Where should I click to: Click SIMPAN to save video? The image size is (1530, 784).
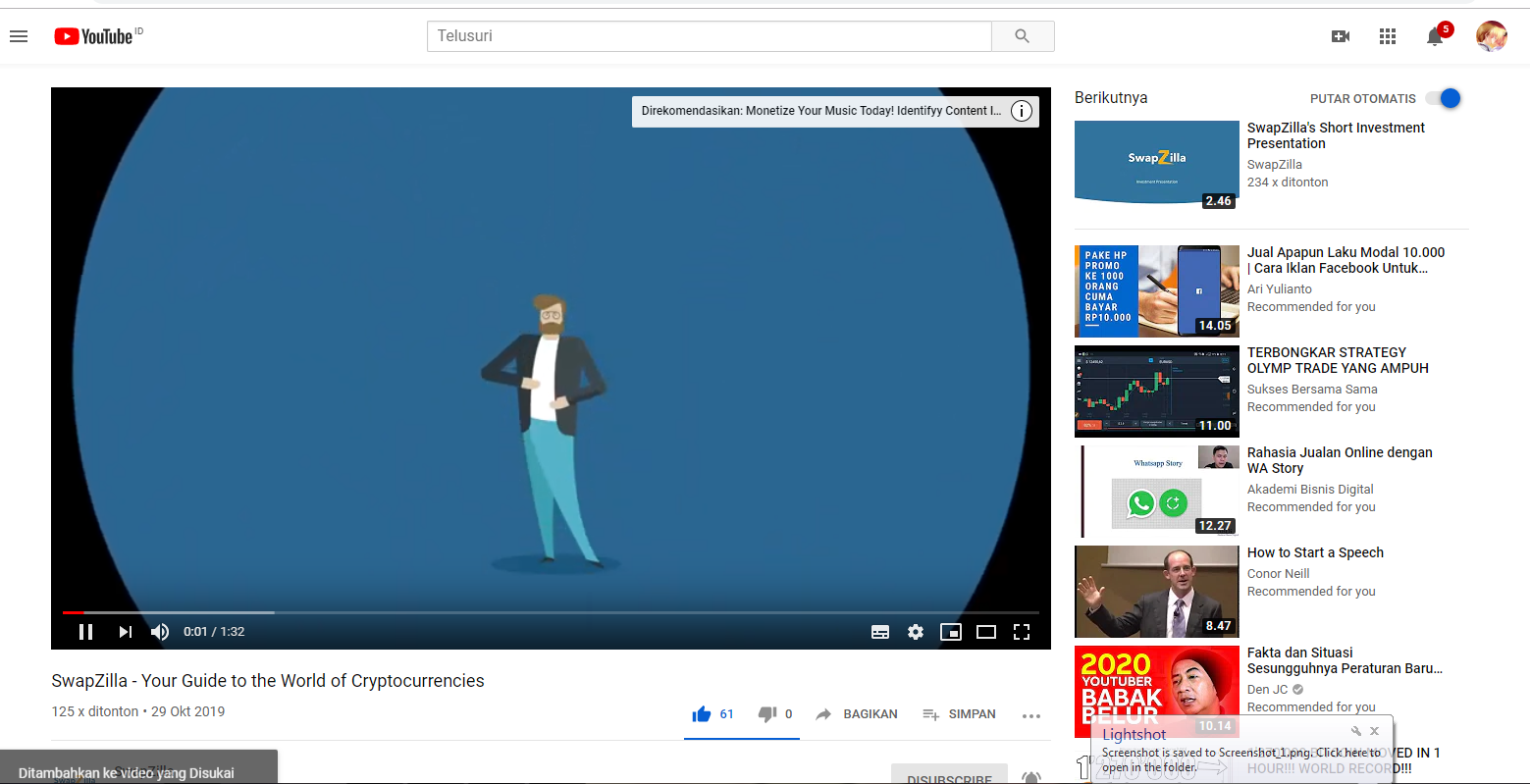(x=959, y=714)
